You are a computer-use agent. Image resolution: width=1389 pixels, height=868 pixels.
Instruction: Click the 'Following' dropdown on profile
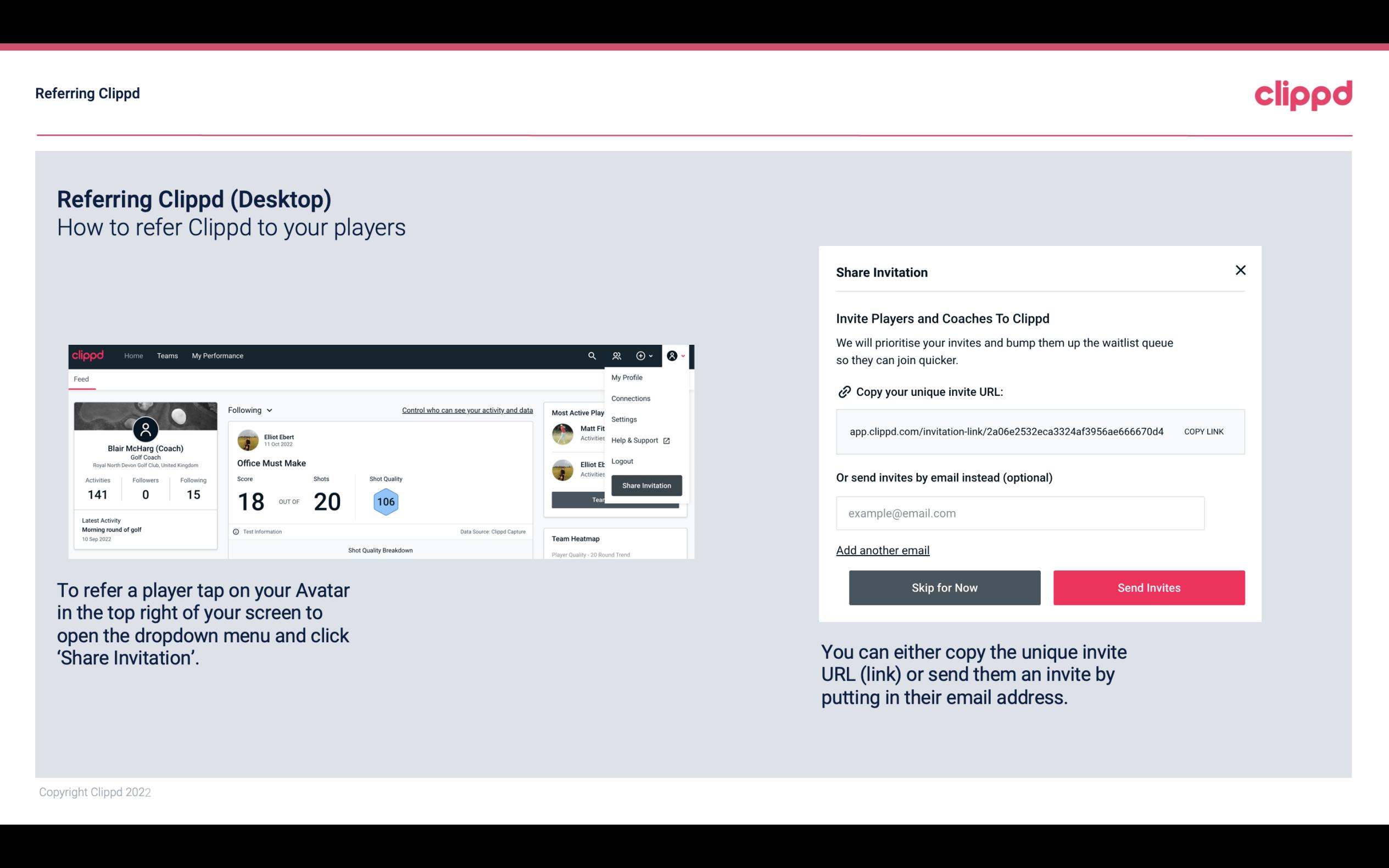point(249,410)
